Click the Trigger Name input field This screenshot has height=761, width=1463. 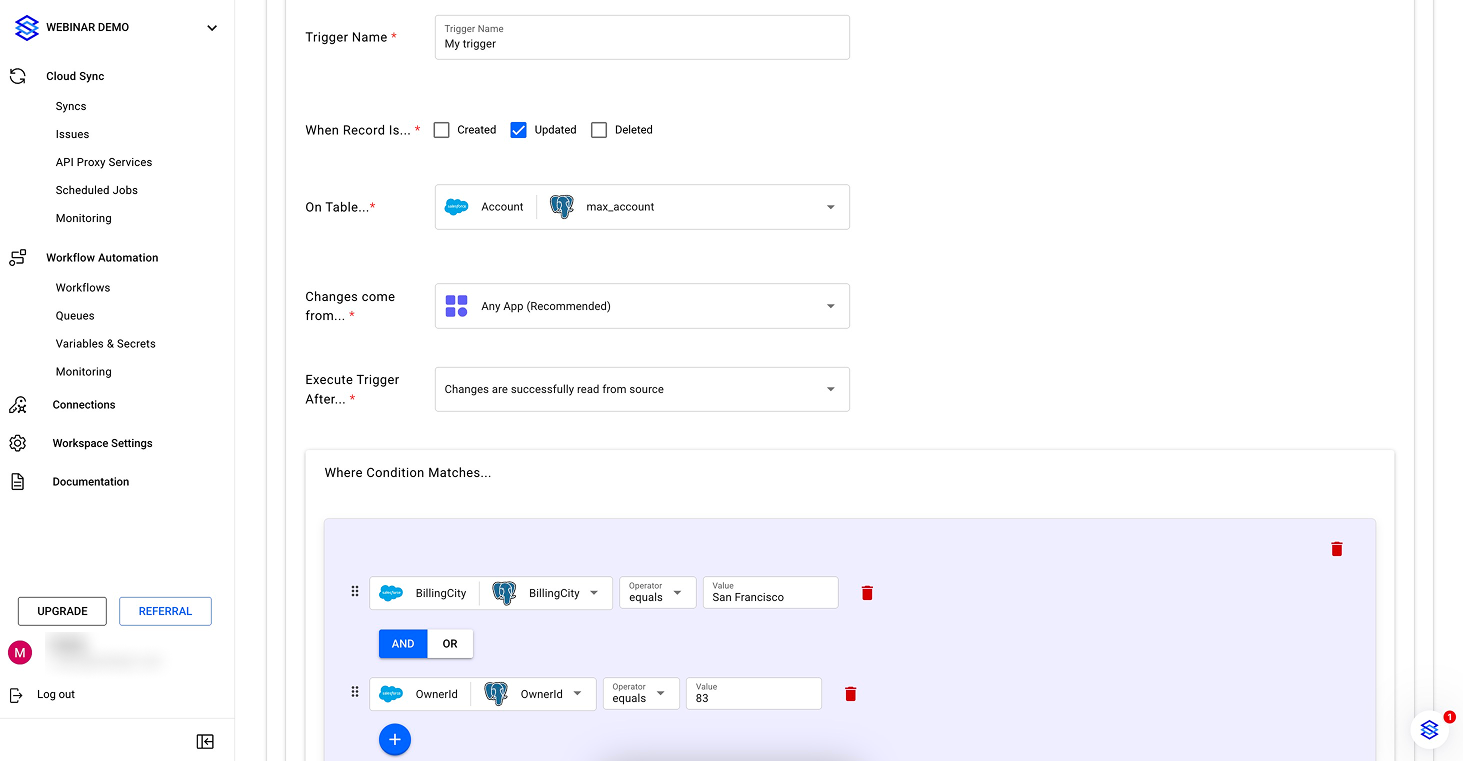tap(642, 44)
